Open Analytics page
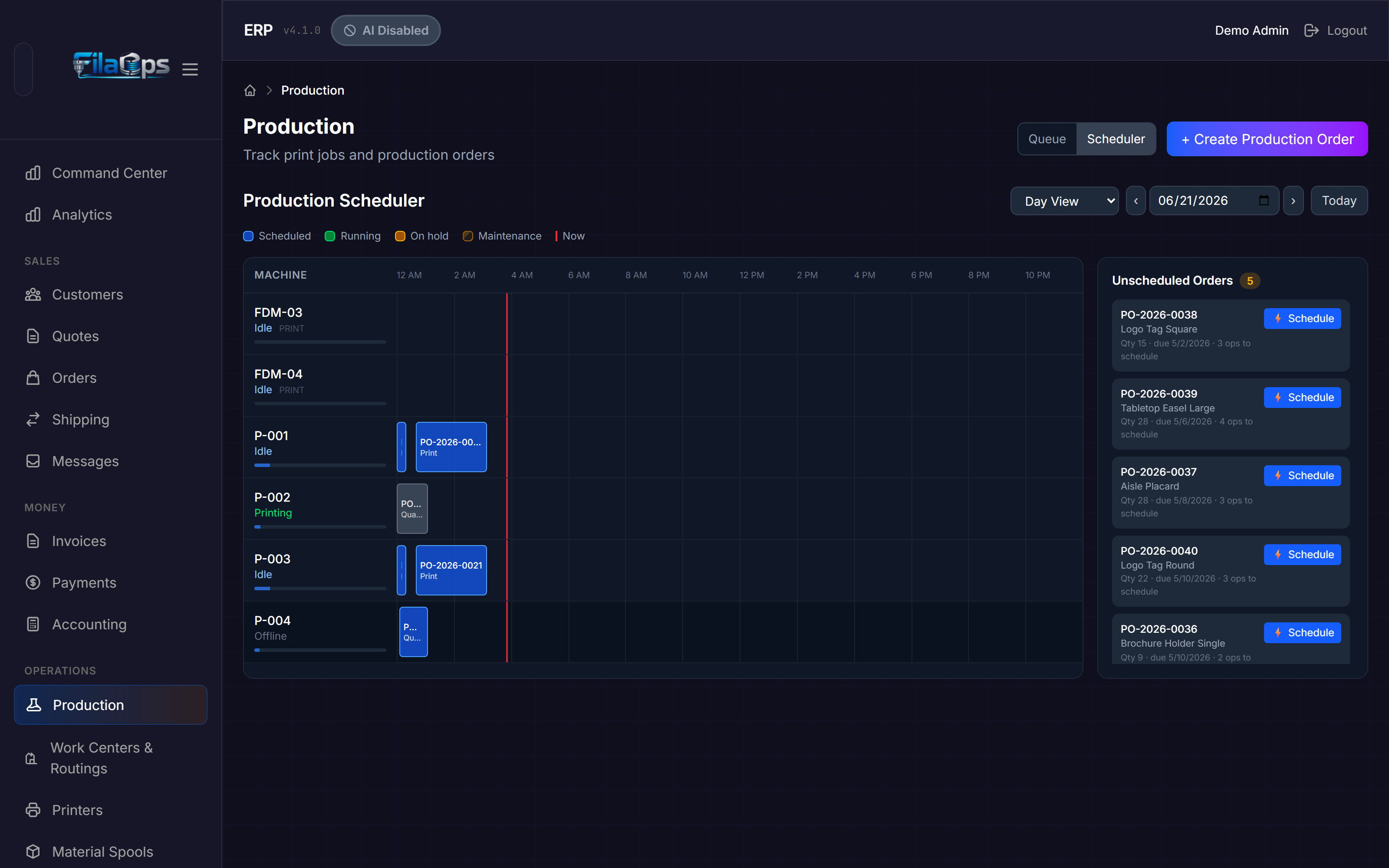Screen dimensions: 1389x868 [111, 215]
